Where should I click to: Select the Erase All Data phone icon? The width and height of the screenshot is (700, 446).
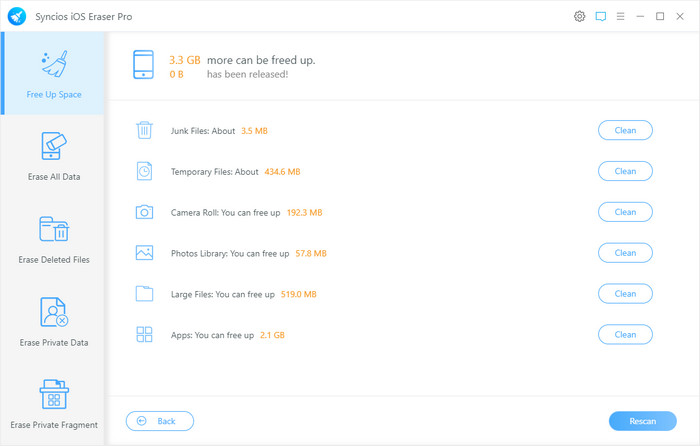54,146
